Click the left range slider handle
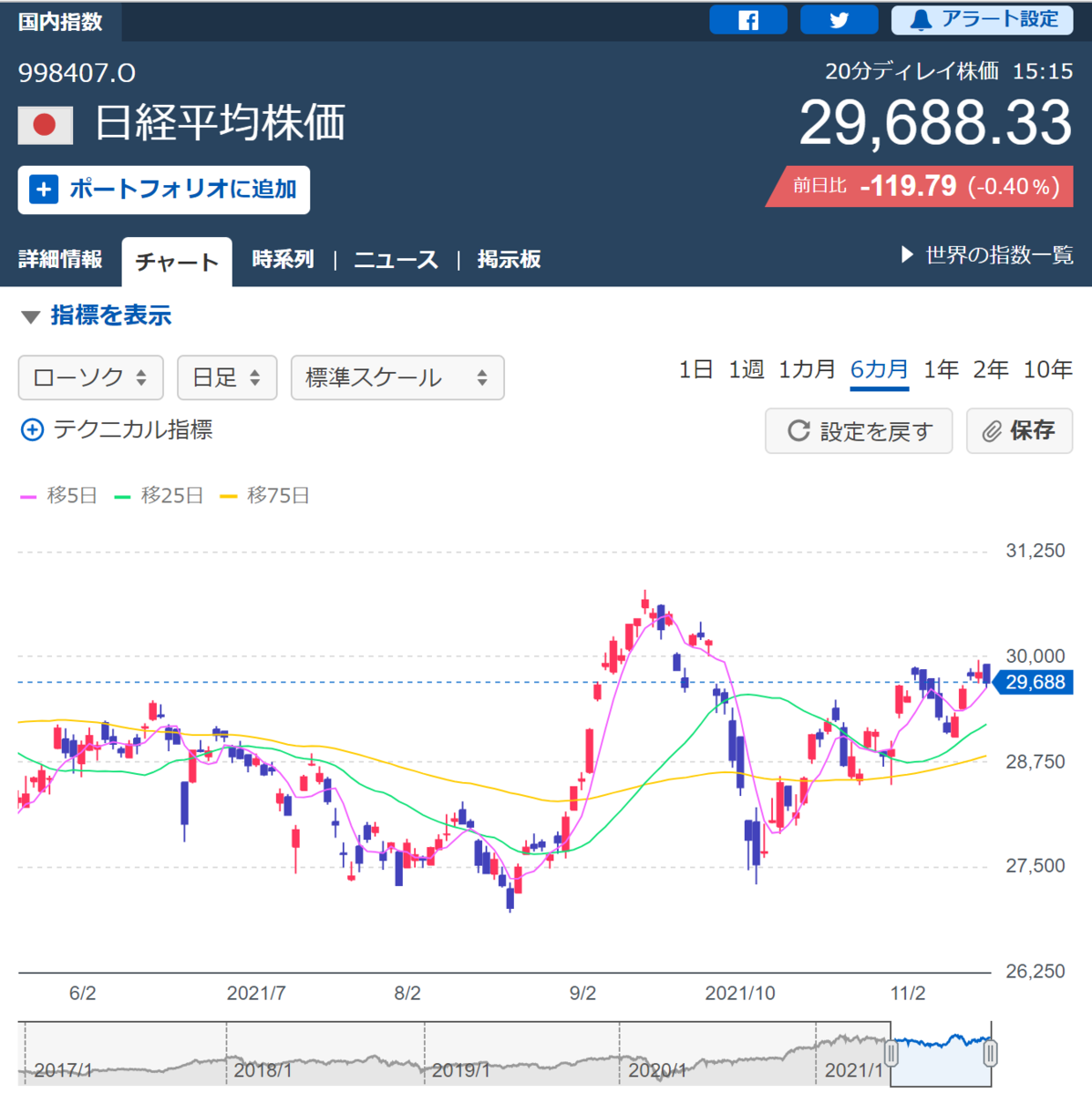Image resolution: width=1092 pixels, height=1094 pixels. click(891, 1054)
